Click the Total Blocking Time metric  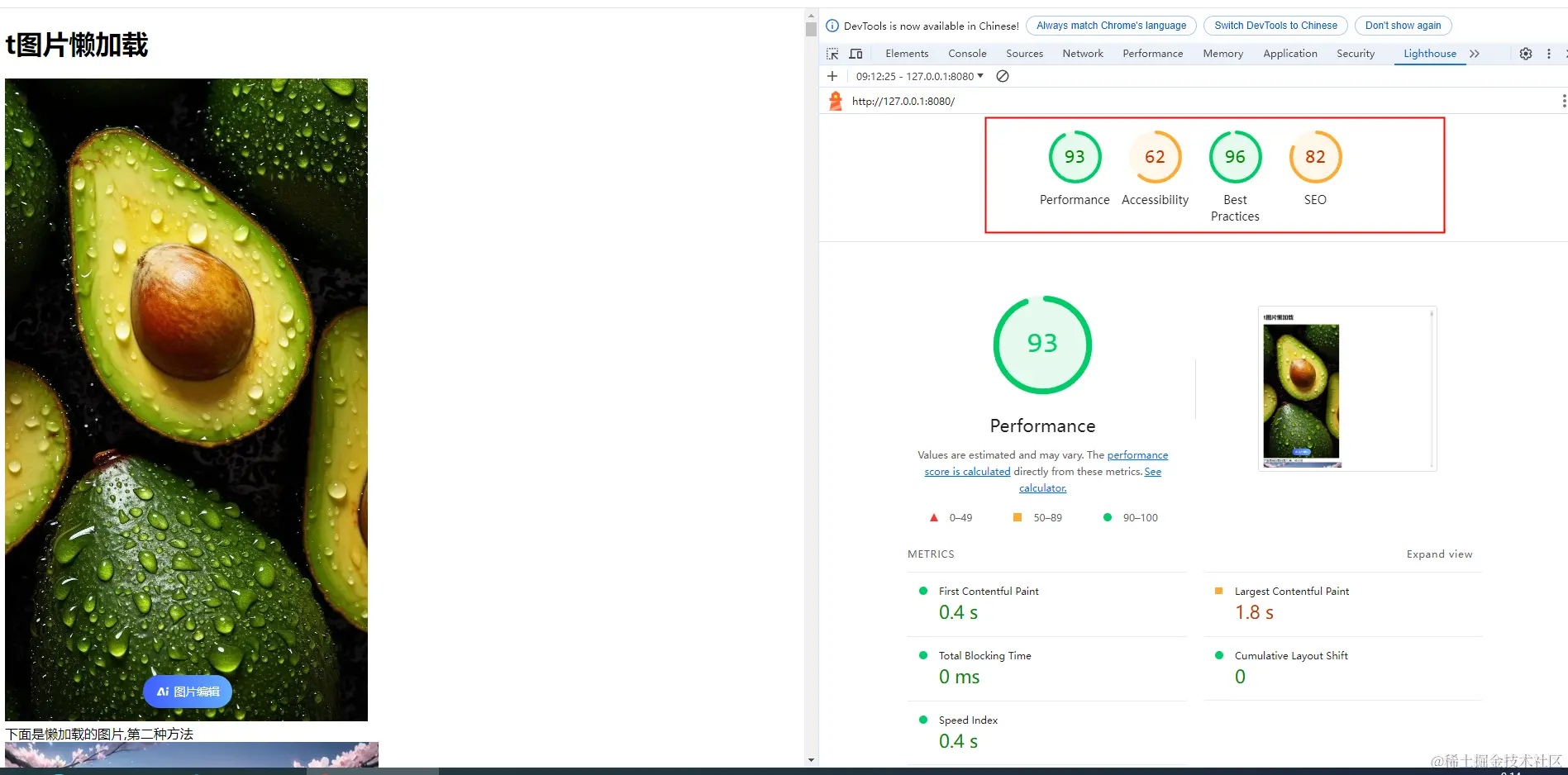click(1046, 668)
